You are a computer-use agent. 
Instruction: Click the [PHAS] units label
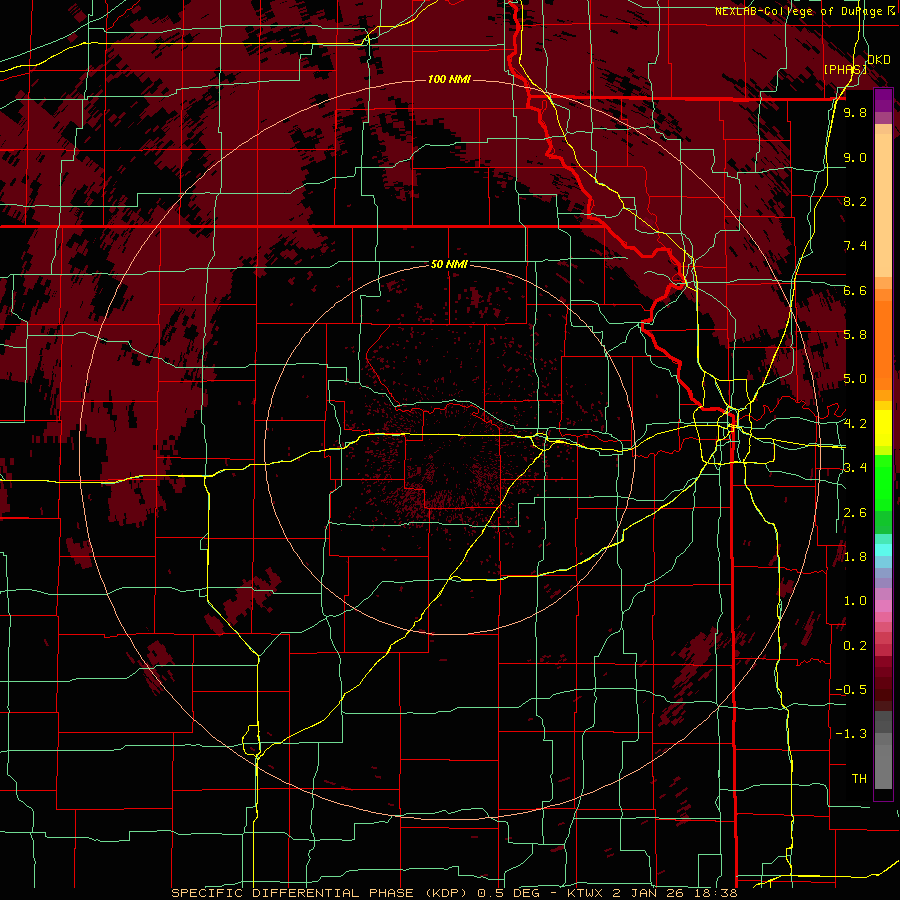point(845,69)
